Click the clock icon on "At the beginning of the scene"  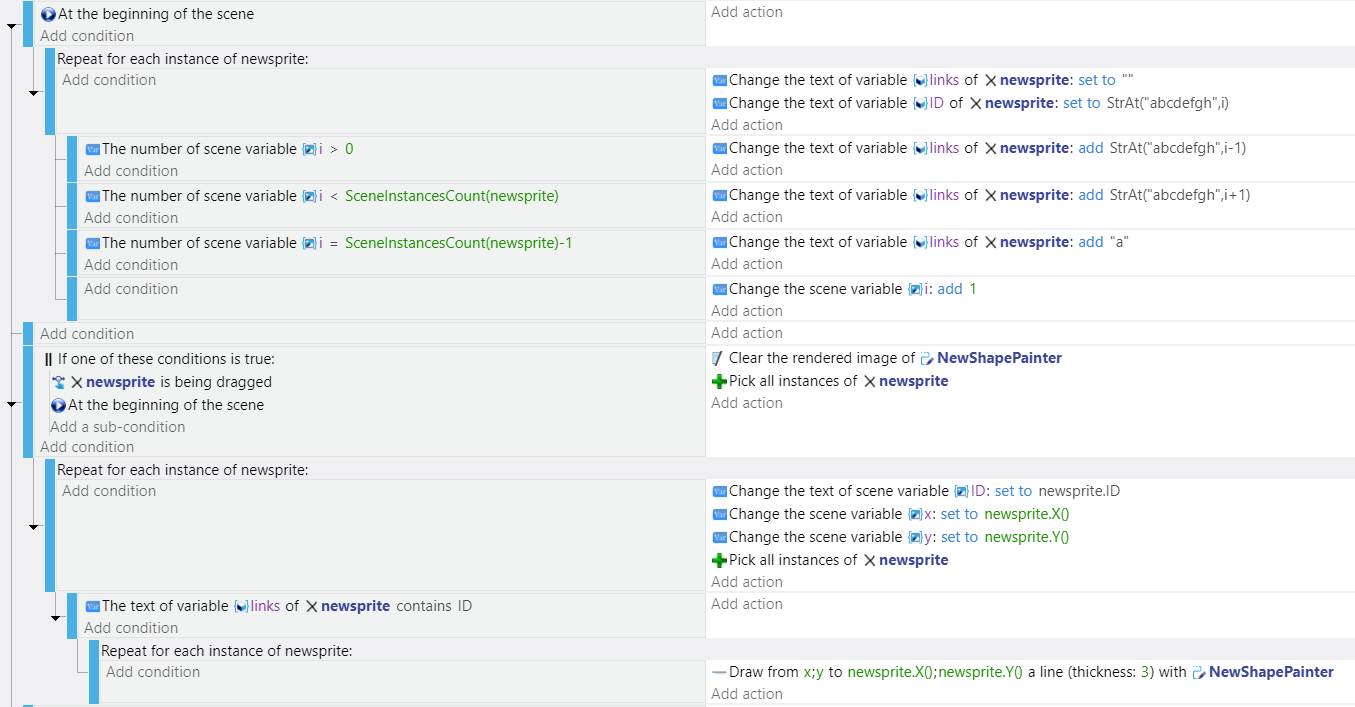47,13
